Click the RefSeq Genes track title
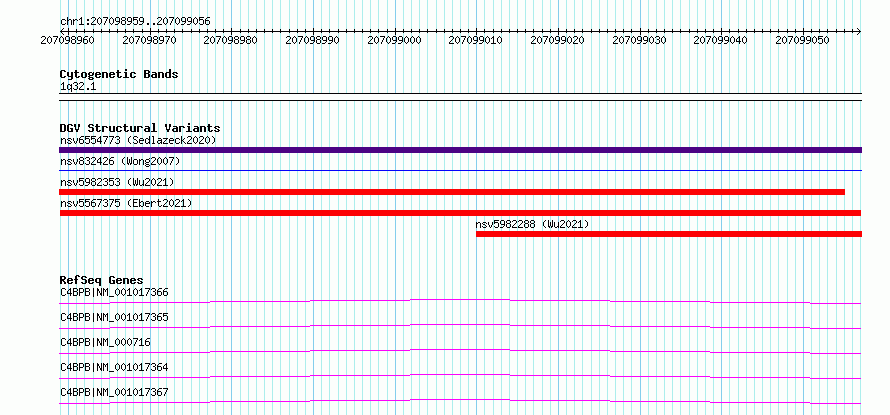The width and height of the screenshot is (890, 415). point(102,280)
